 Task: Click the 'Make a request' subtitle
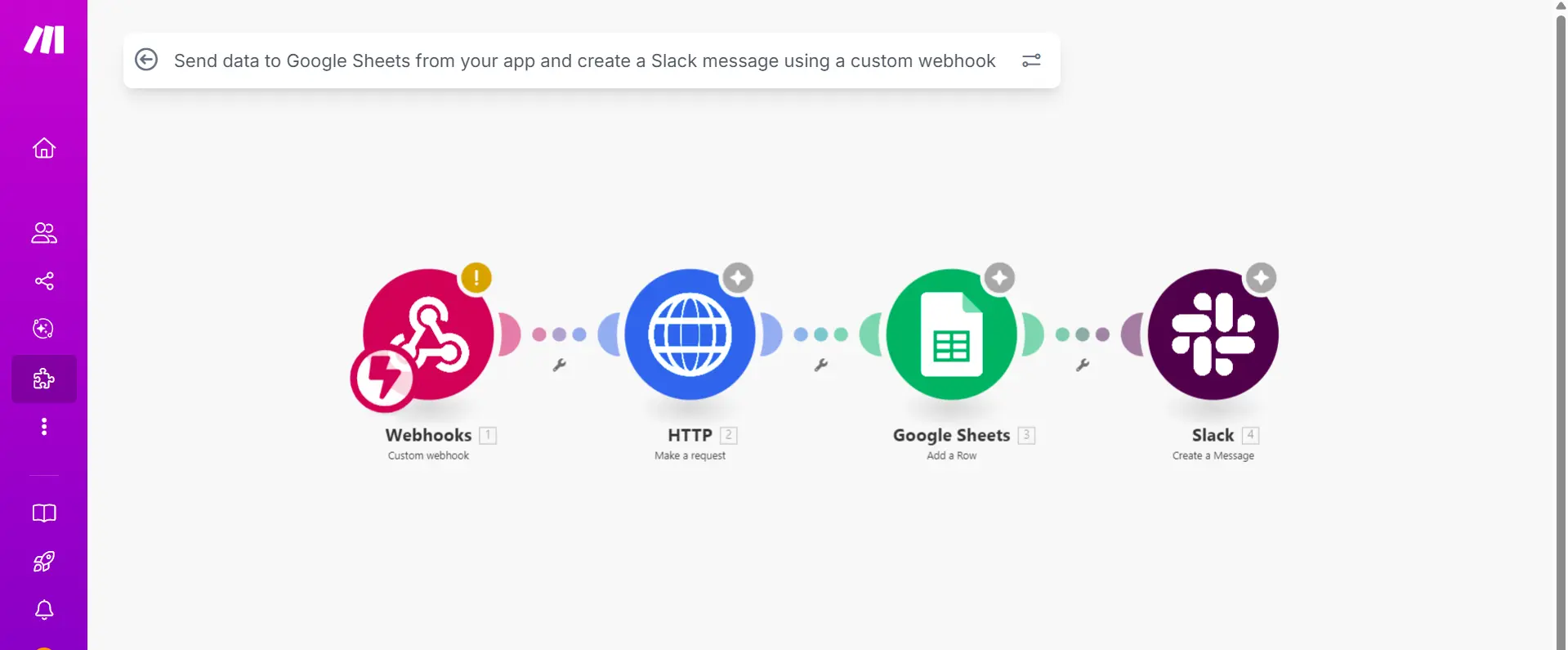[x=690, y=455]
